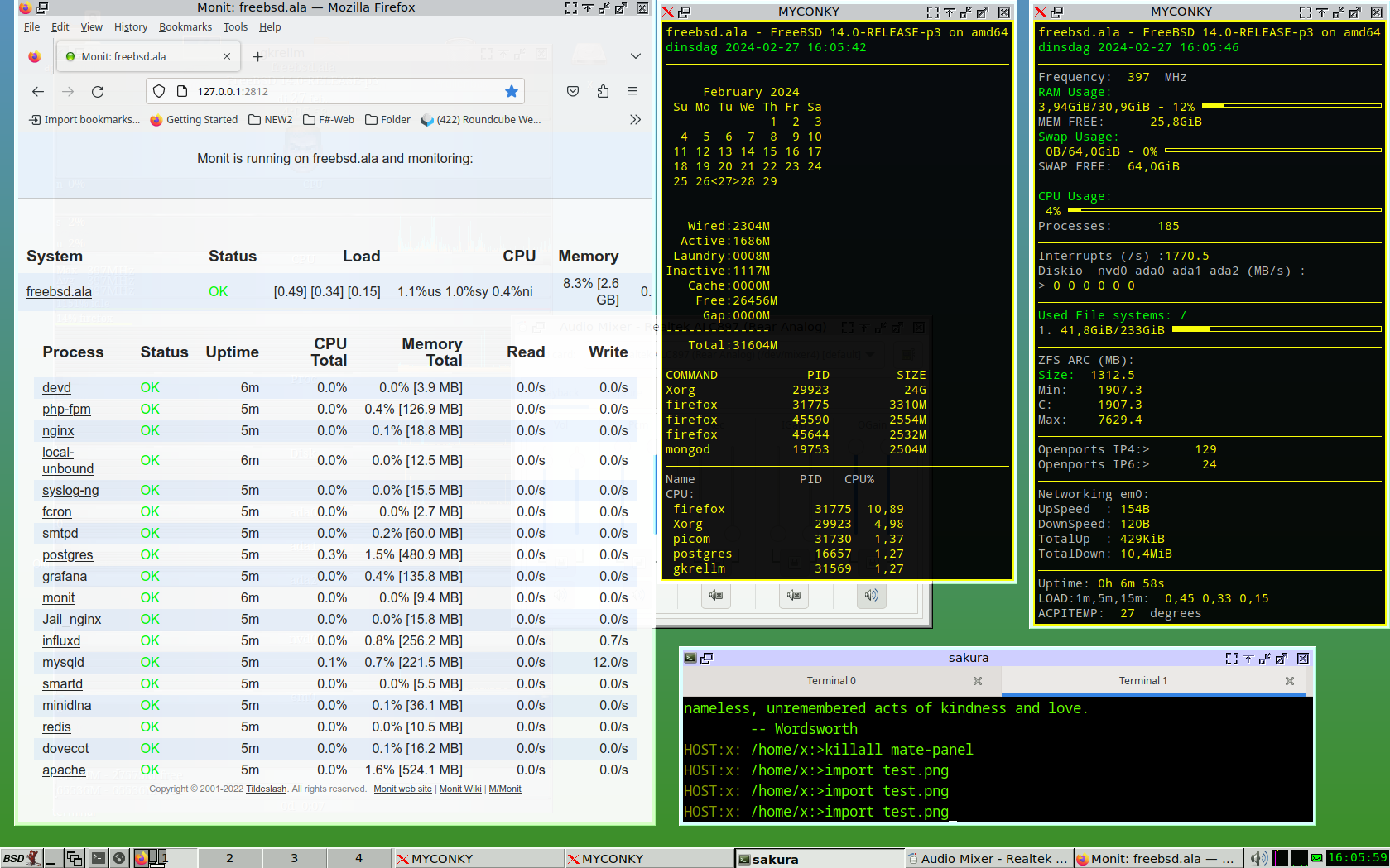
Task: Bookmark page with the star icon
Action: point(512,91)
